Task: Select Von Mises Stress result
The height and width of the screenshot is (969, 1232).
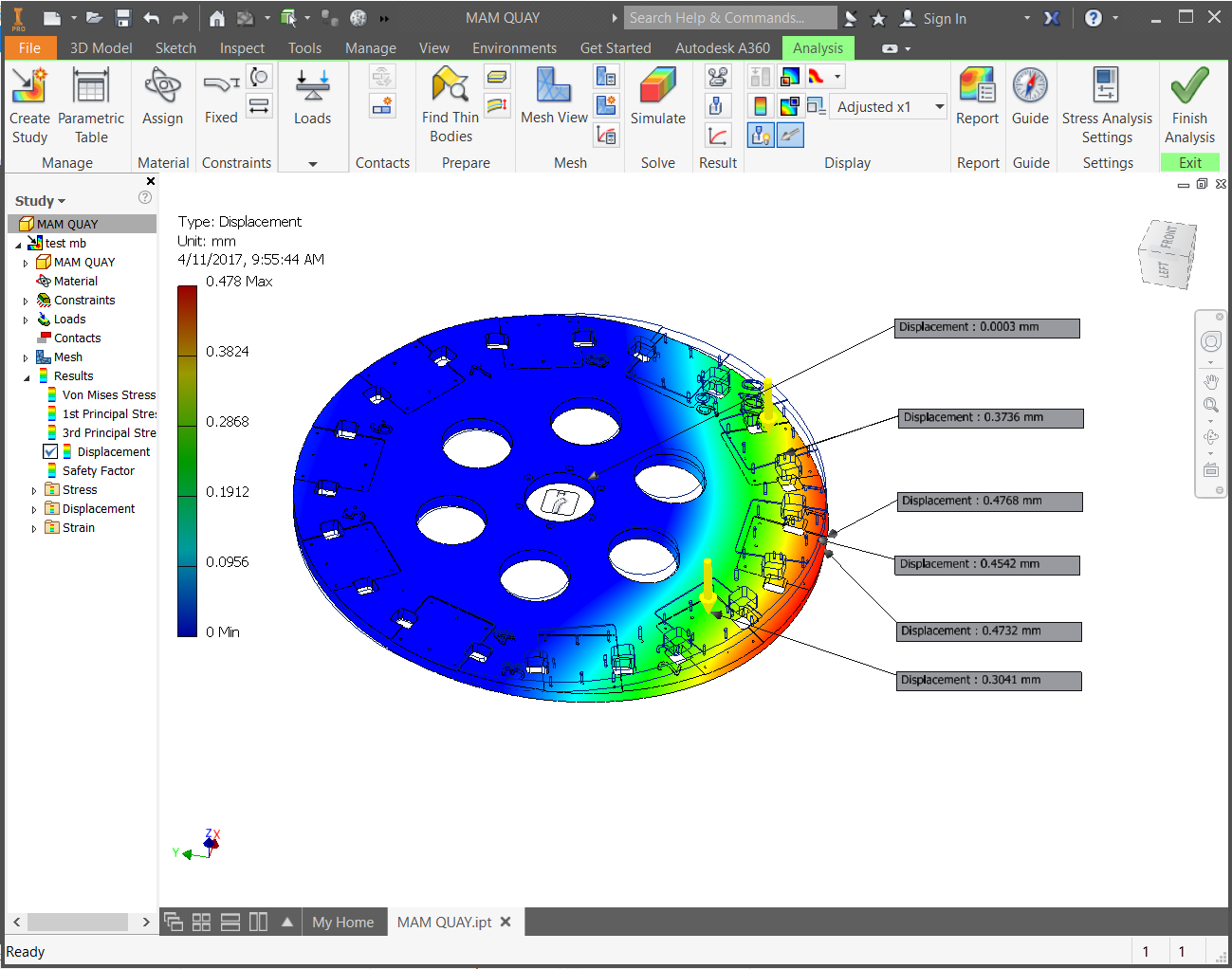Action: [108, 395]
